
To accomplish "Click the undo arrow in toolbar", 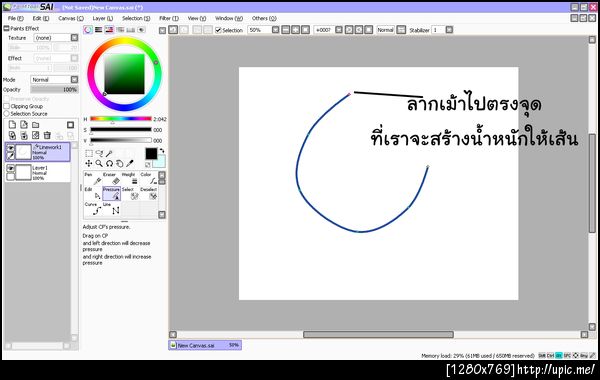I will click(x=173, y=30).
